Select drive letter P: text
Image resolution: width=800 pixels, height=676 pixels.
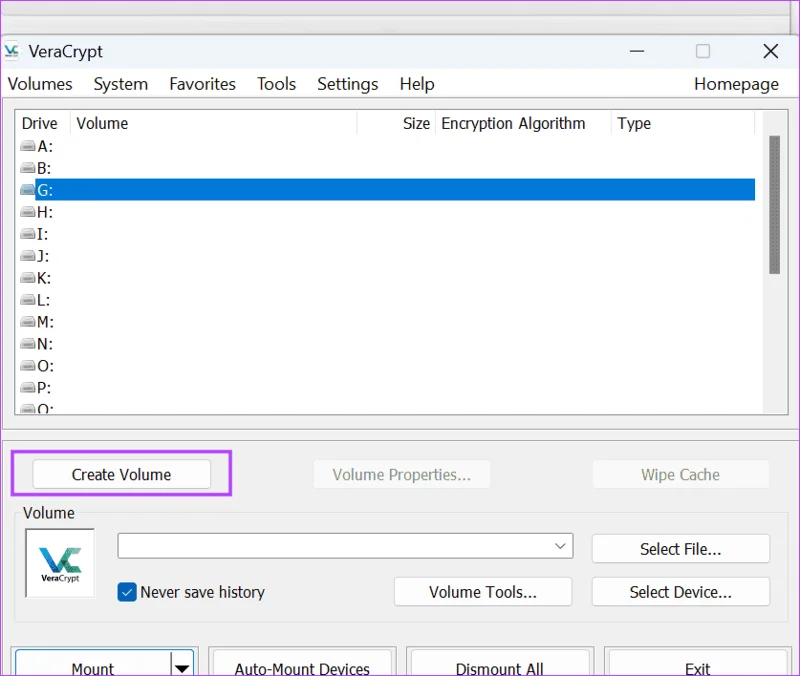[x=44, y=388]
